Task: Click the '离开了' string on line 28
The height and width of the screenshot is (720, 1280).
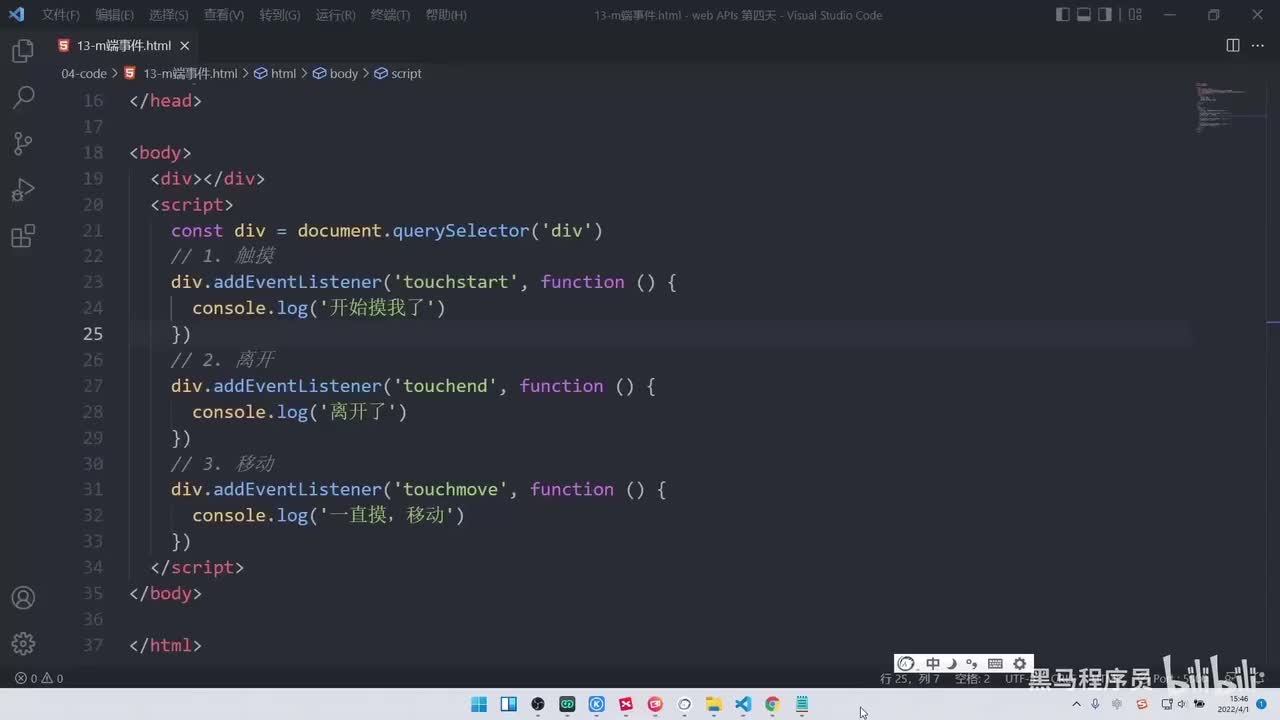Action: (x=358, y=412)
